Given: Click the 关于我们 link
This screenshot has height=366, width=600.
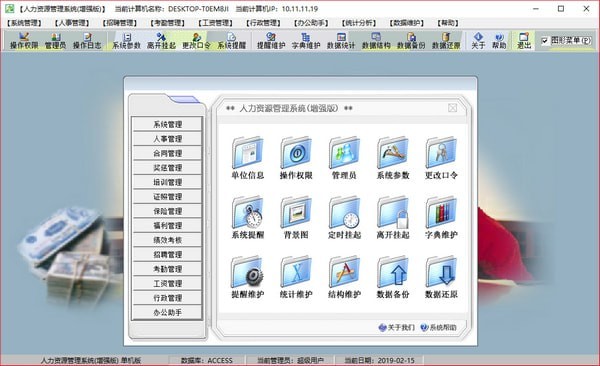Looking at the screenshot, I should (397, 328).
